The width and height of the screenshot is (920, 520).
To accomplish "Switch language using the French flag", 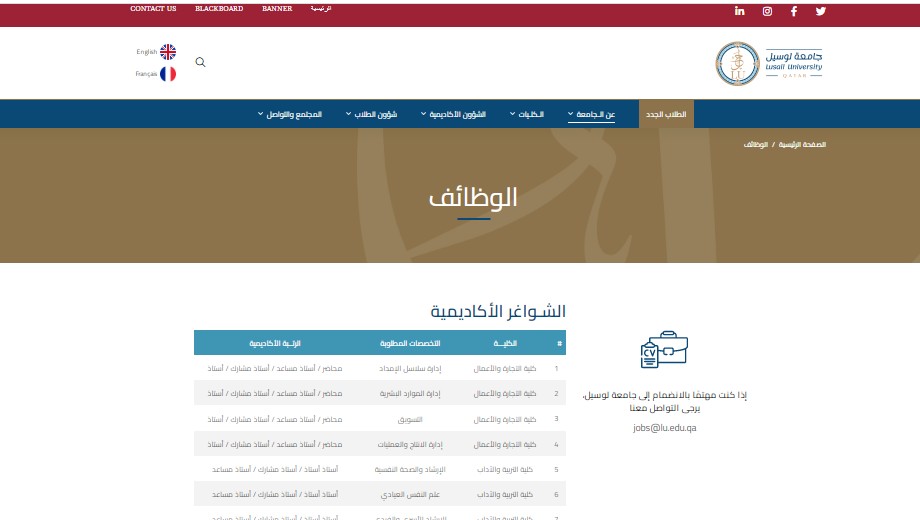I will [x=168, y=74].
